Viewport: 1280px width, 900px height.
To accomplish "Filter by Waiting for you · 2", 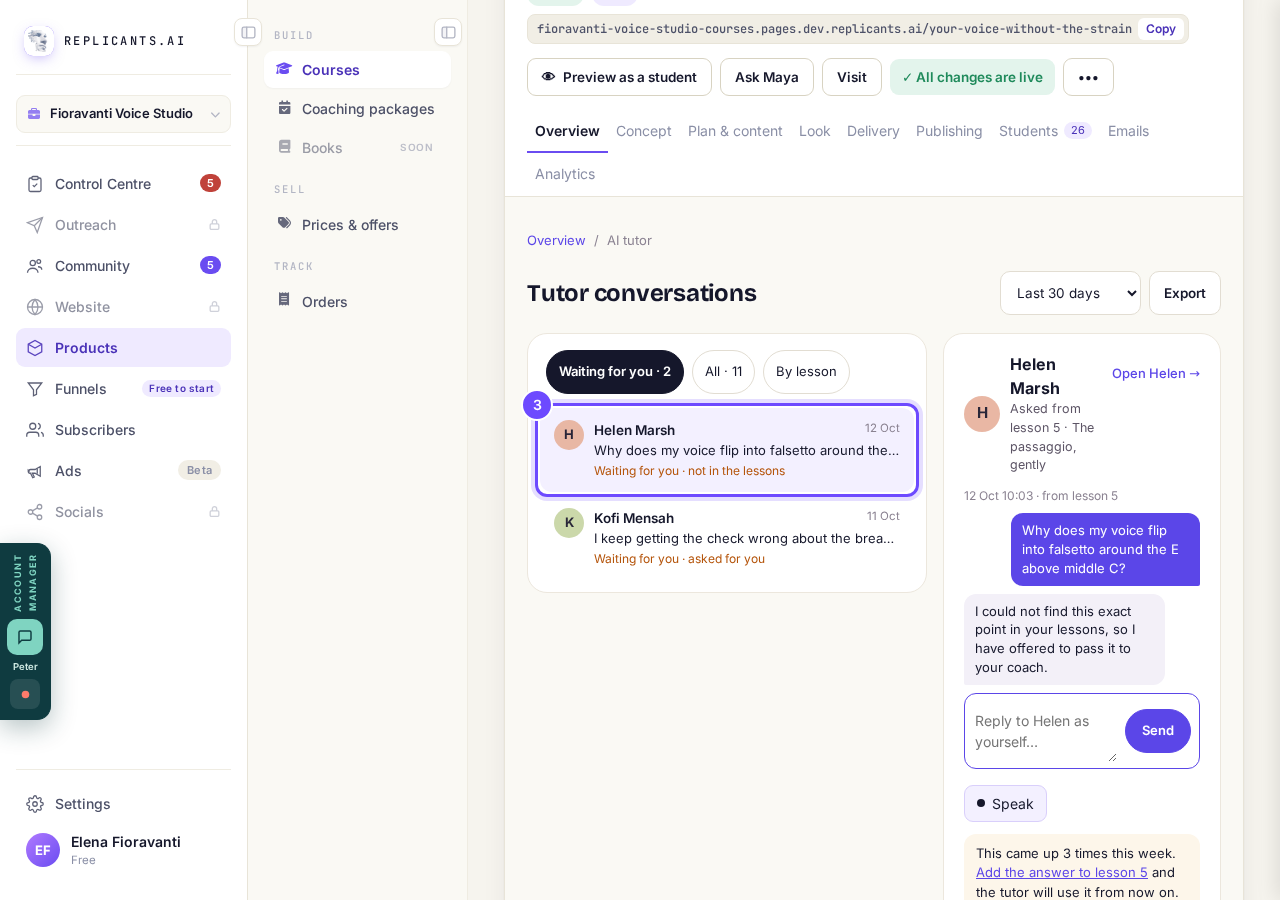I will pyautogui.click(x=615, y=372).
